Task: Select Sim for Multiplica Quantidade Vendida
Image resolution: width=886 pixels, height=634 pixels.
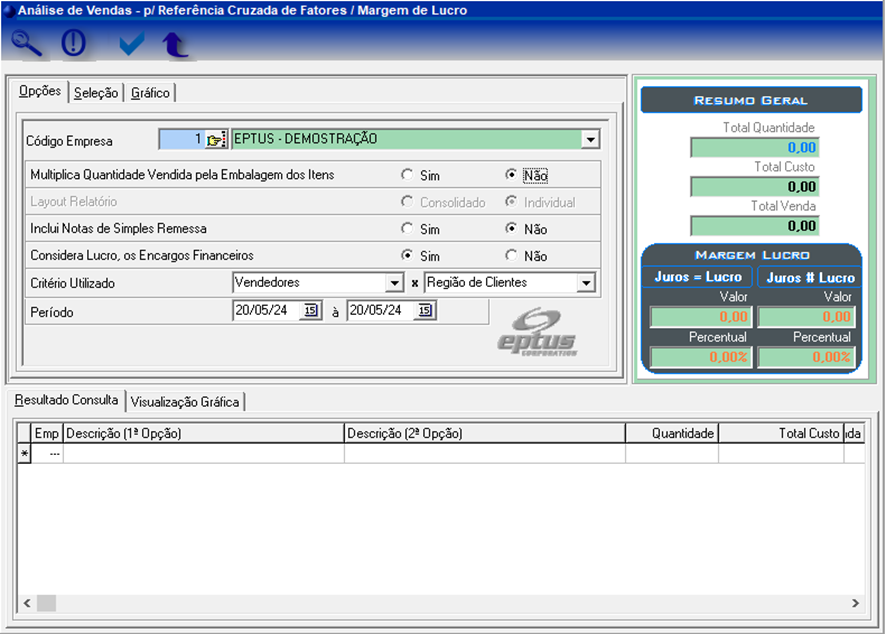Action: [x=407, y=175]
